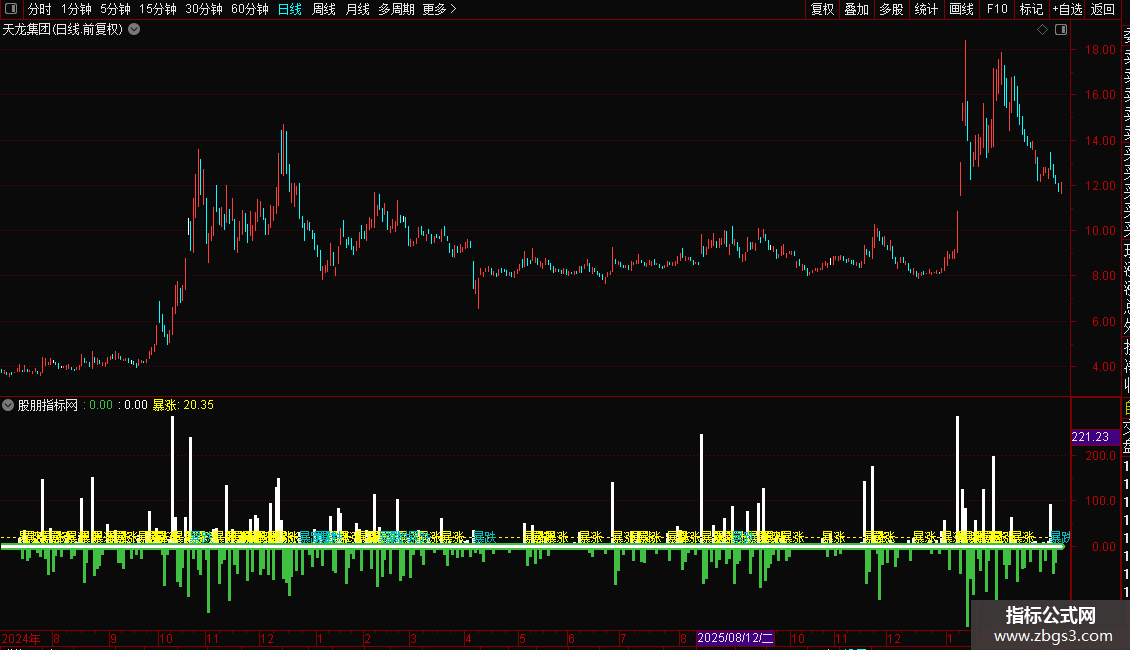Click the 16.00 price axis label
Image resolution: width=1130 pixels, height=650 pixels.
pyautogui.click(x=1100, y=94)
